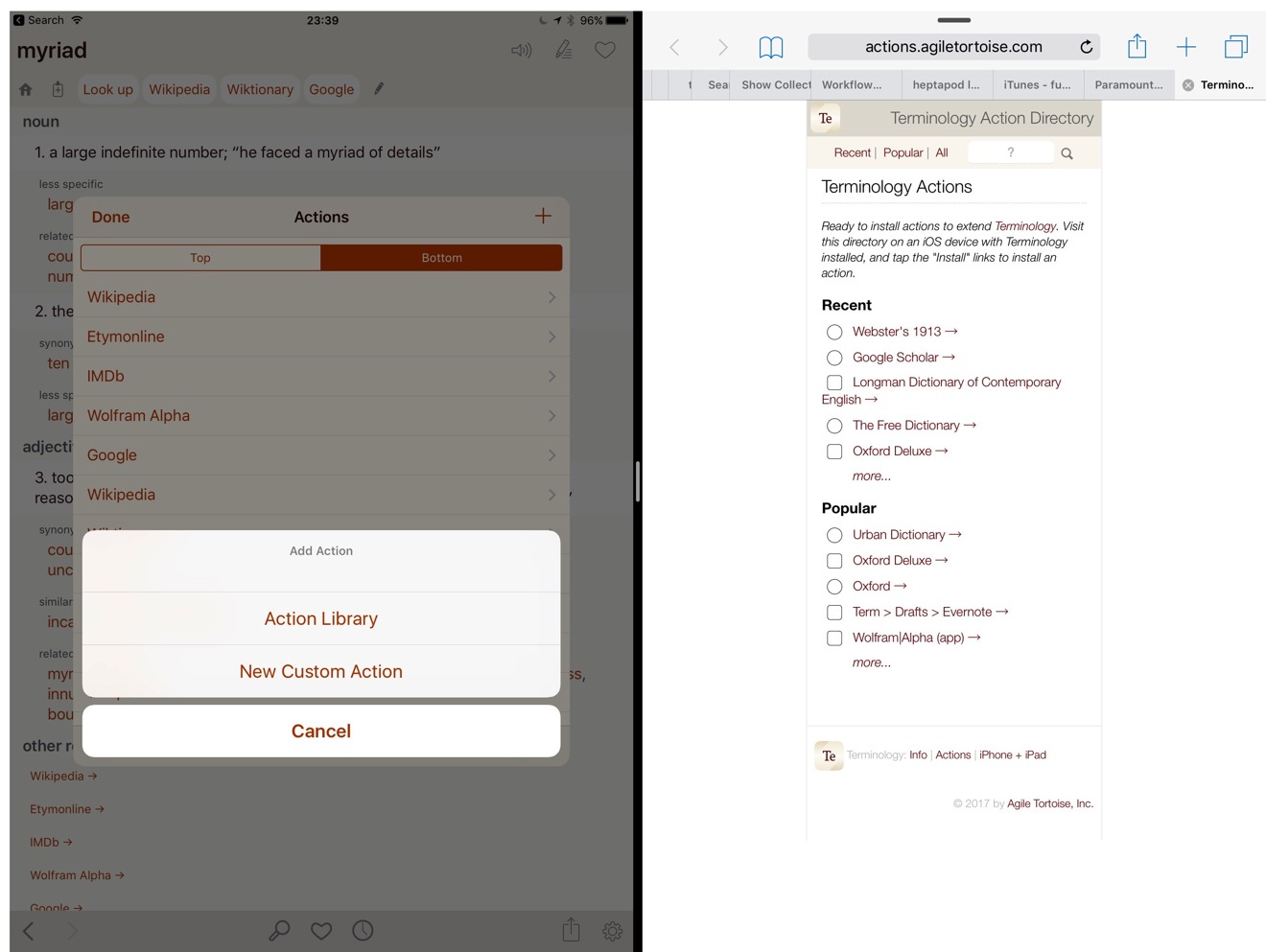This screenshot has width=1266, height=952.
Task: Open Agile Tortoise, Inc. footer link
Action: point(1050,804)
